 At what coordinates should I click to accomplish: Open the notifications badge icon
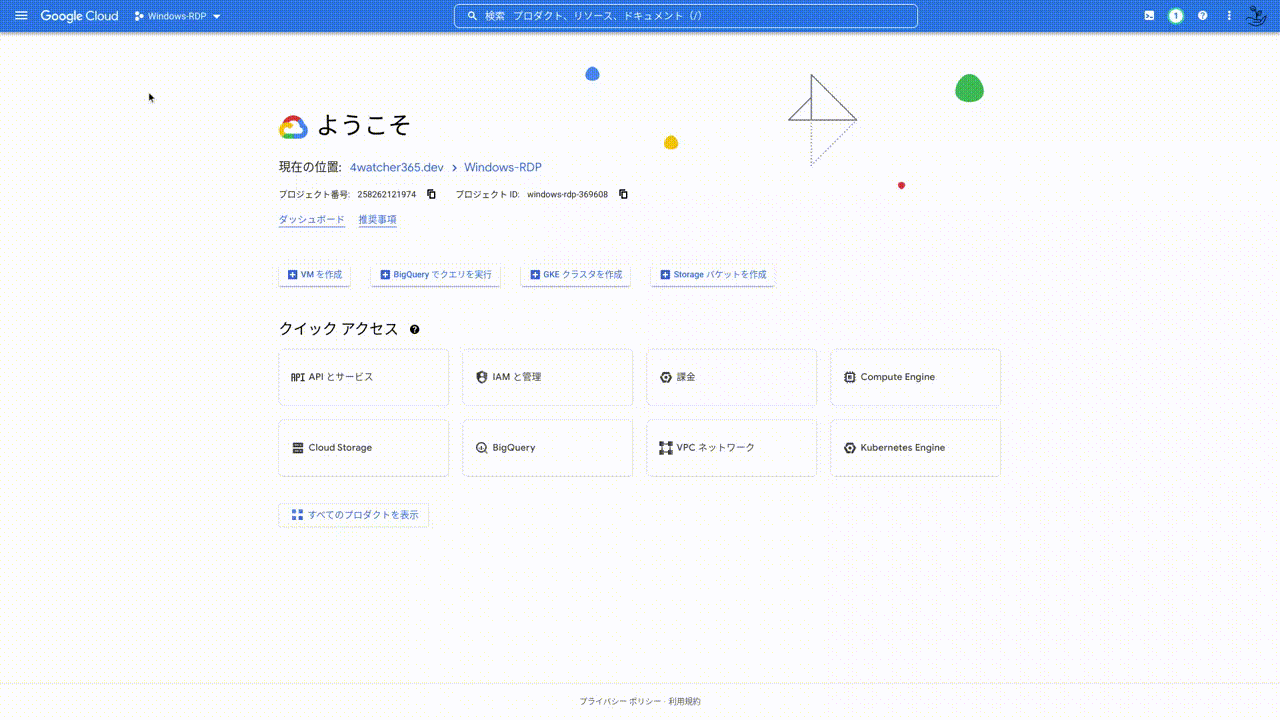tap(1176, 16)
